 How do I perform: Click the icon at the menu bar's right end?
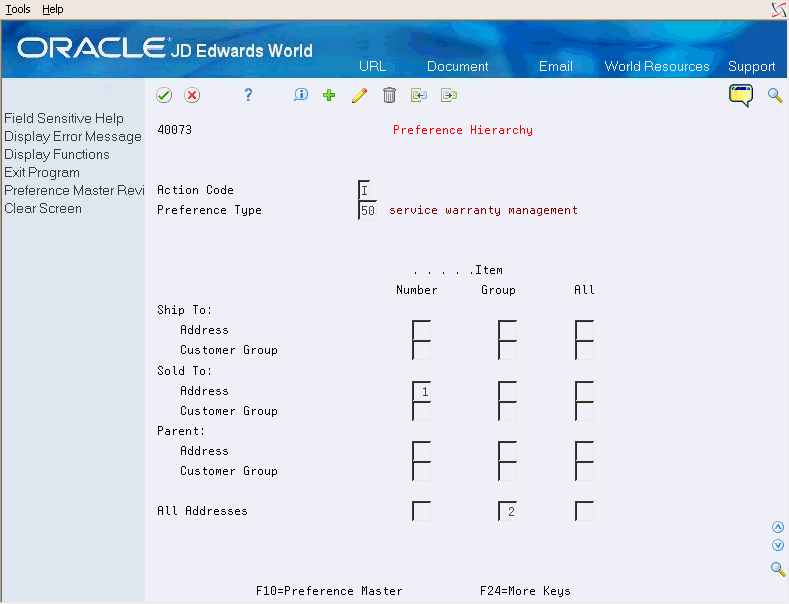[778, 10]
